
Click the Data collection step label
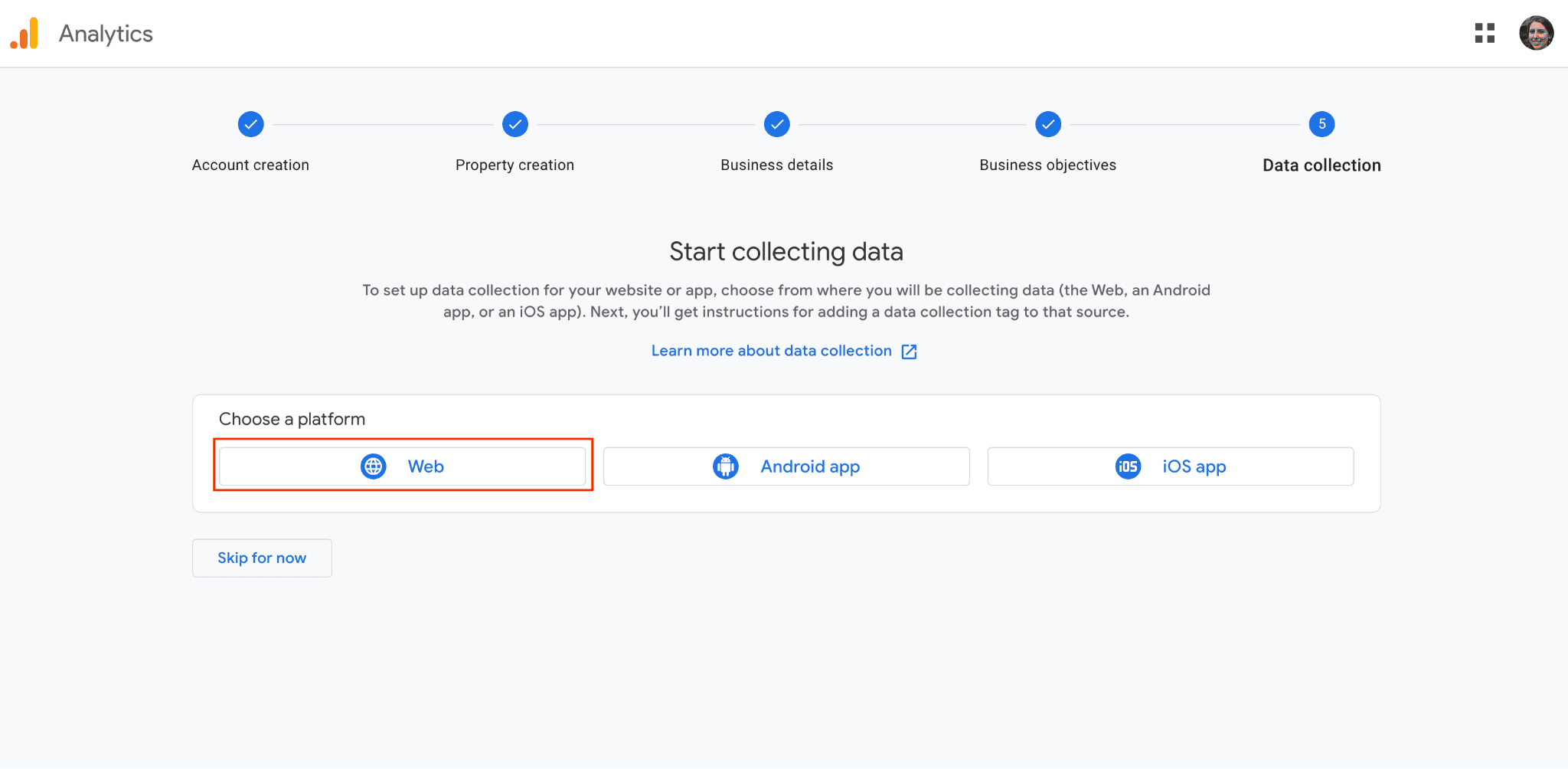[1321, 165]
